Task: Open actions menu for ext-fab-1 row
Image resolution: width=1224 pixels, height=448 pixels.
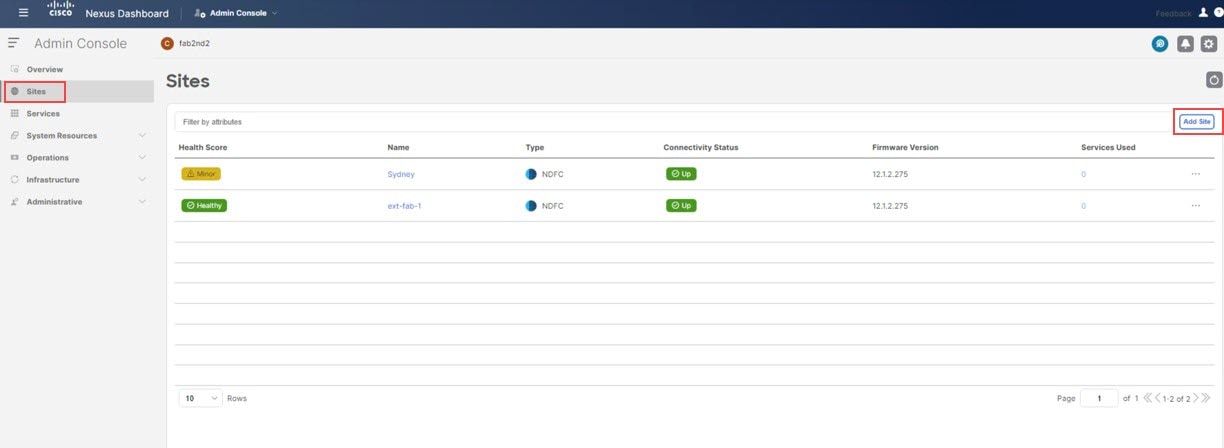Action: [x=1195, y=206]
